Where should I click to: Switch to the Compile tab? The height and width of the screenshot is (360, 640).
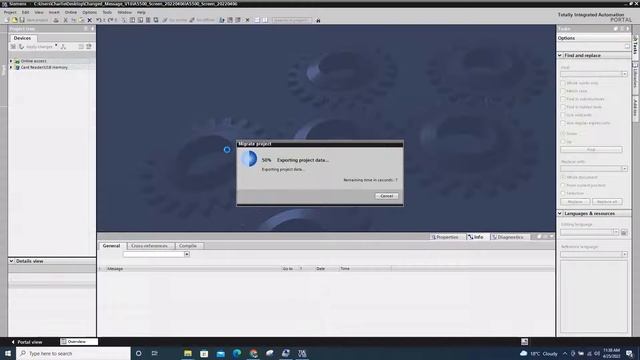click(188, 246)
